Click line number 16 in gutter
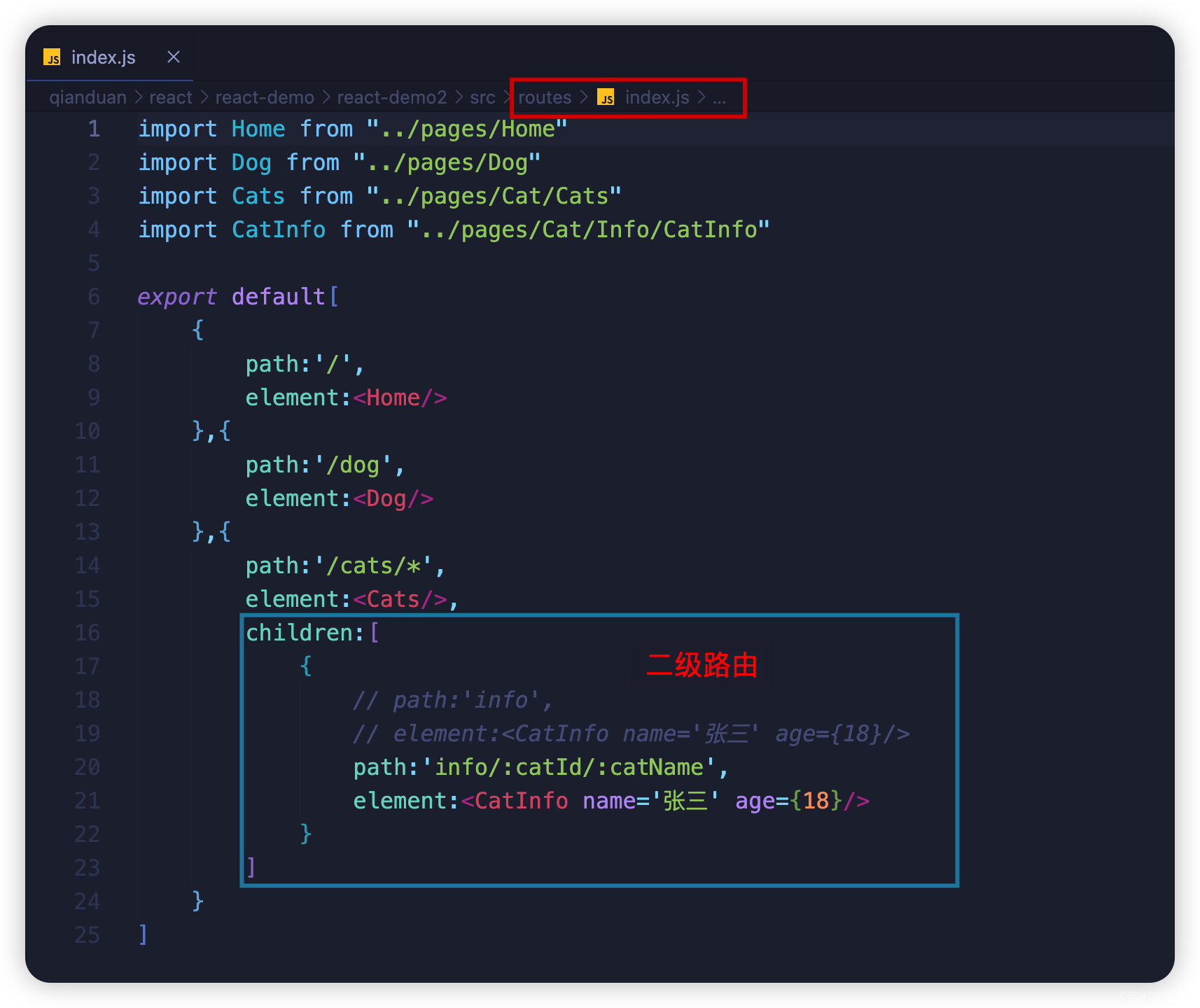The height and width of the screenshot is (1008, 1200). coord(88,633)
